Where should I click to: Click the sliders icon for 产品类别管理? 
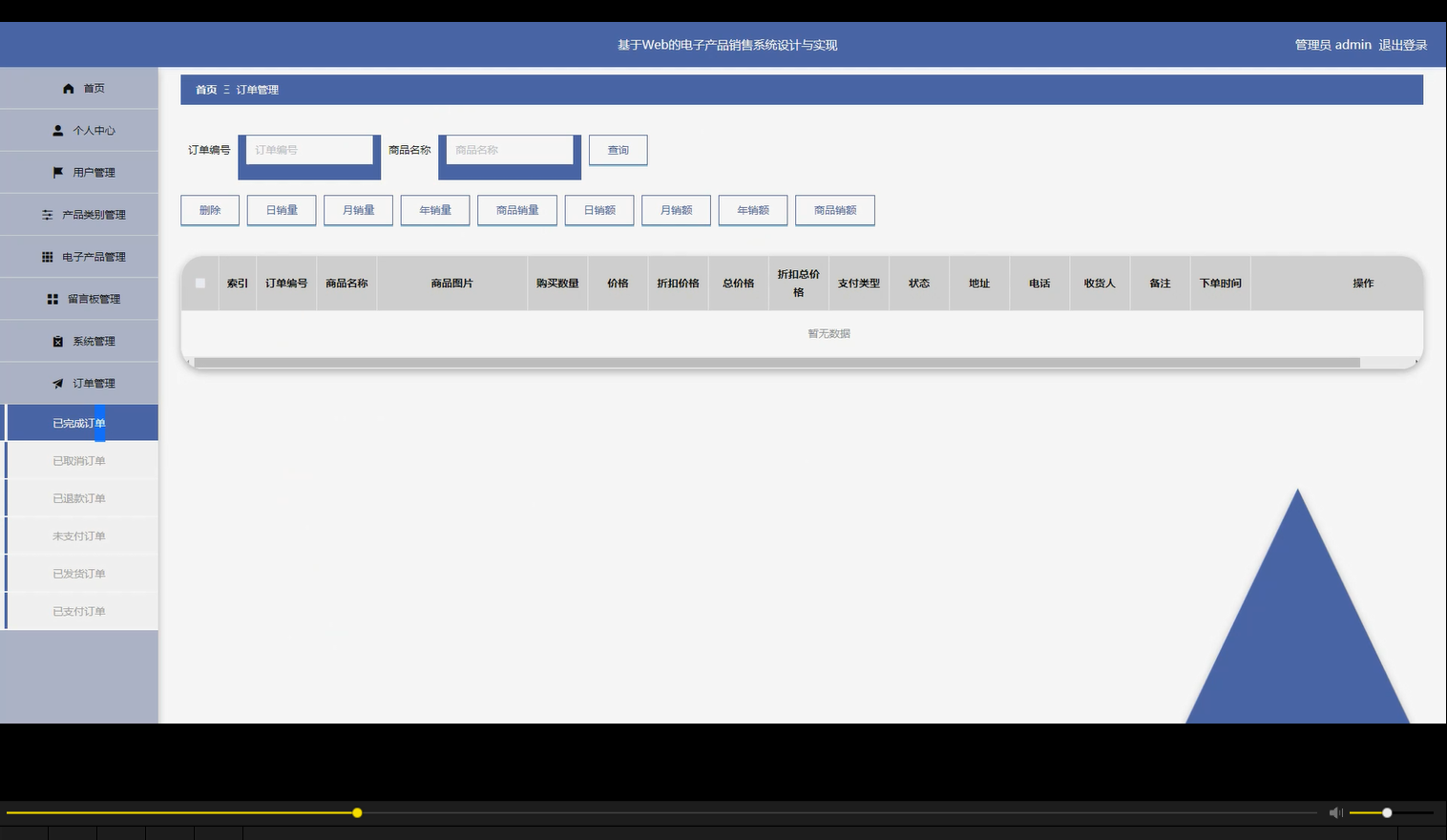(x=48, y=215)
